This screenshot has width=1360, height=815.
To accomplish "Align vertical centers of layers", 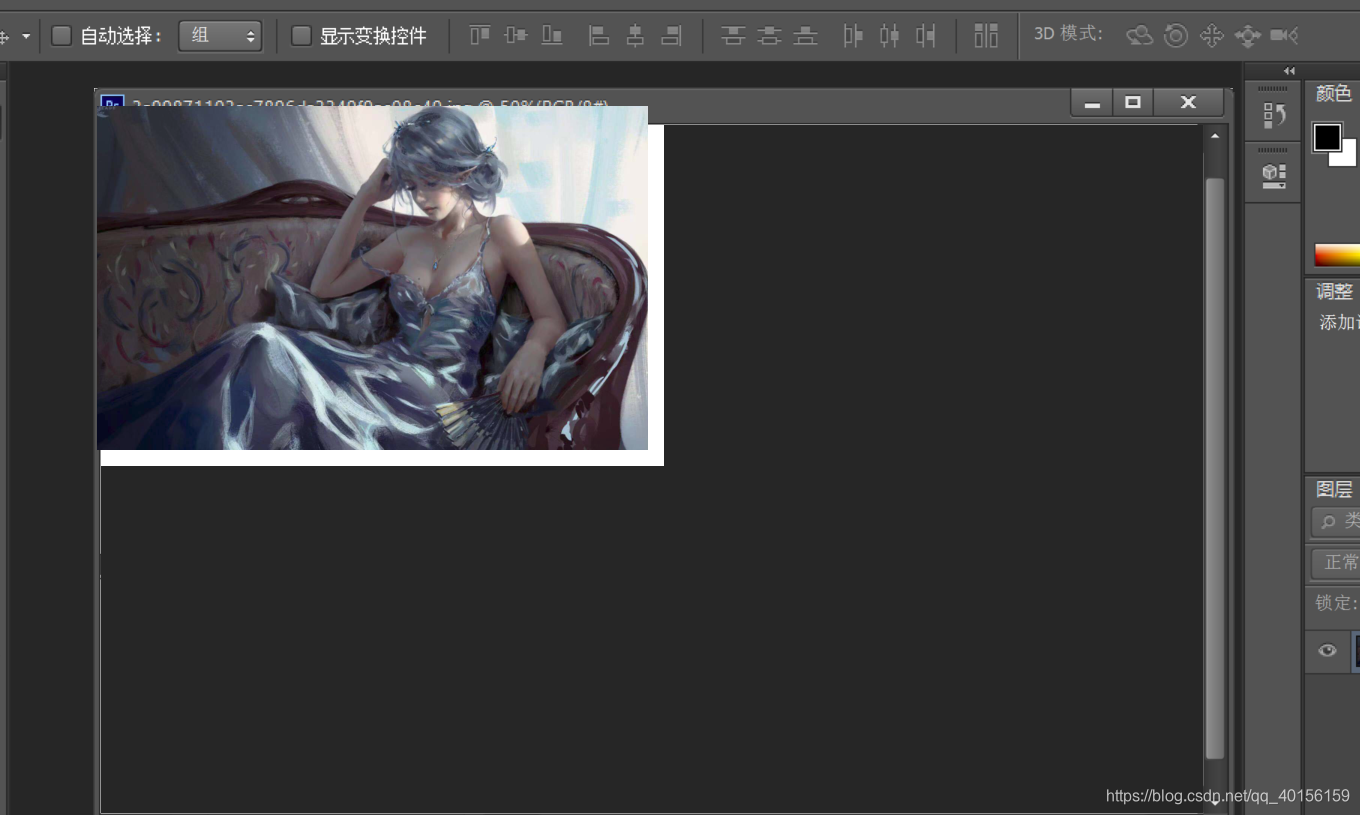I will (516, 36).
